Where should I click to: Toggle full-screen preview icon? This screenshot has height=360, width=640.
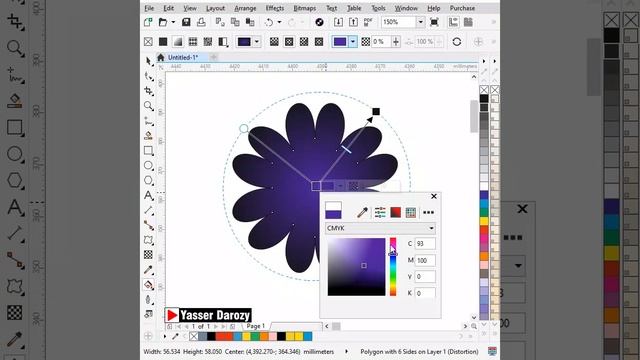[x=434, y=22]
